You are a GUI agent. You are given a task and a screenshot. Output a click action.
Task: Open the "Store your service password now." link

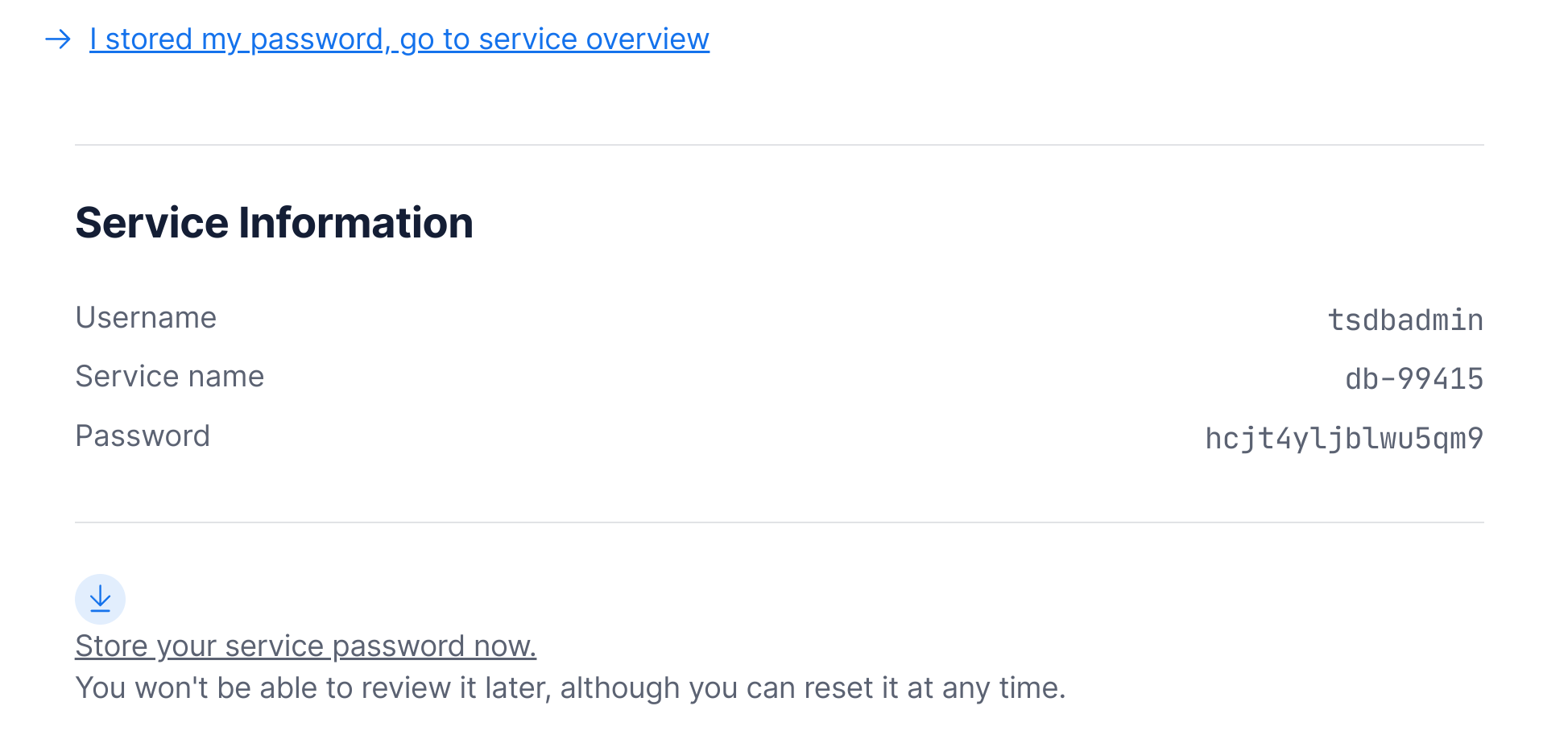(x=306, y=646)
